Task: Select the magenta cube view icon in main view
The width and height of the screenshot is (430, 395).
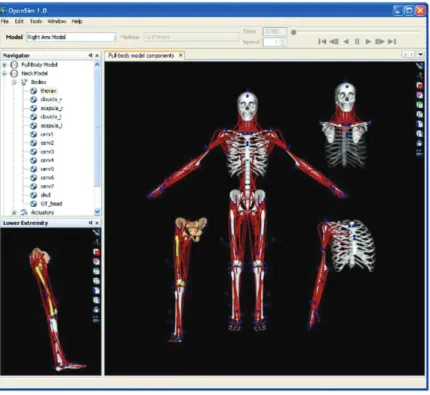Action: click(420, 95)
